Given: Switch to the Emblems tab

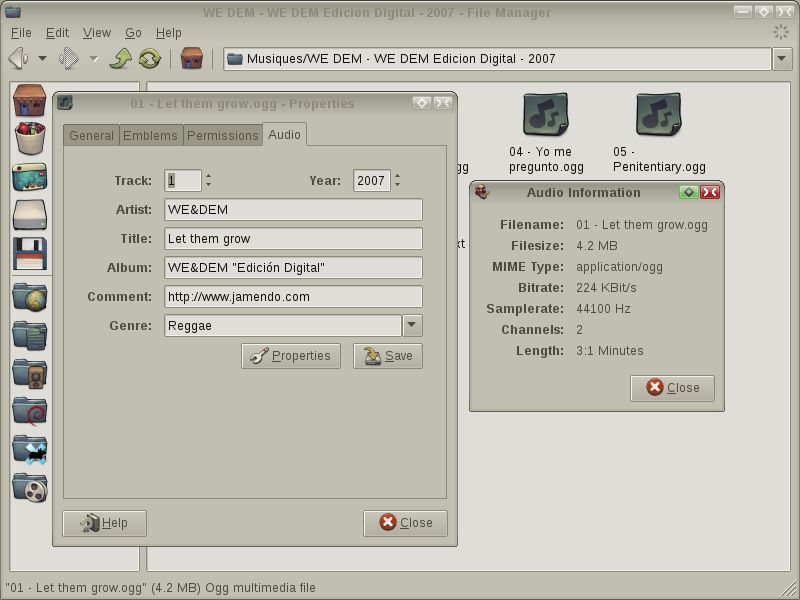Looking at the screenshot, I should pos(151,135).
